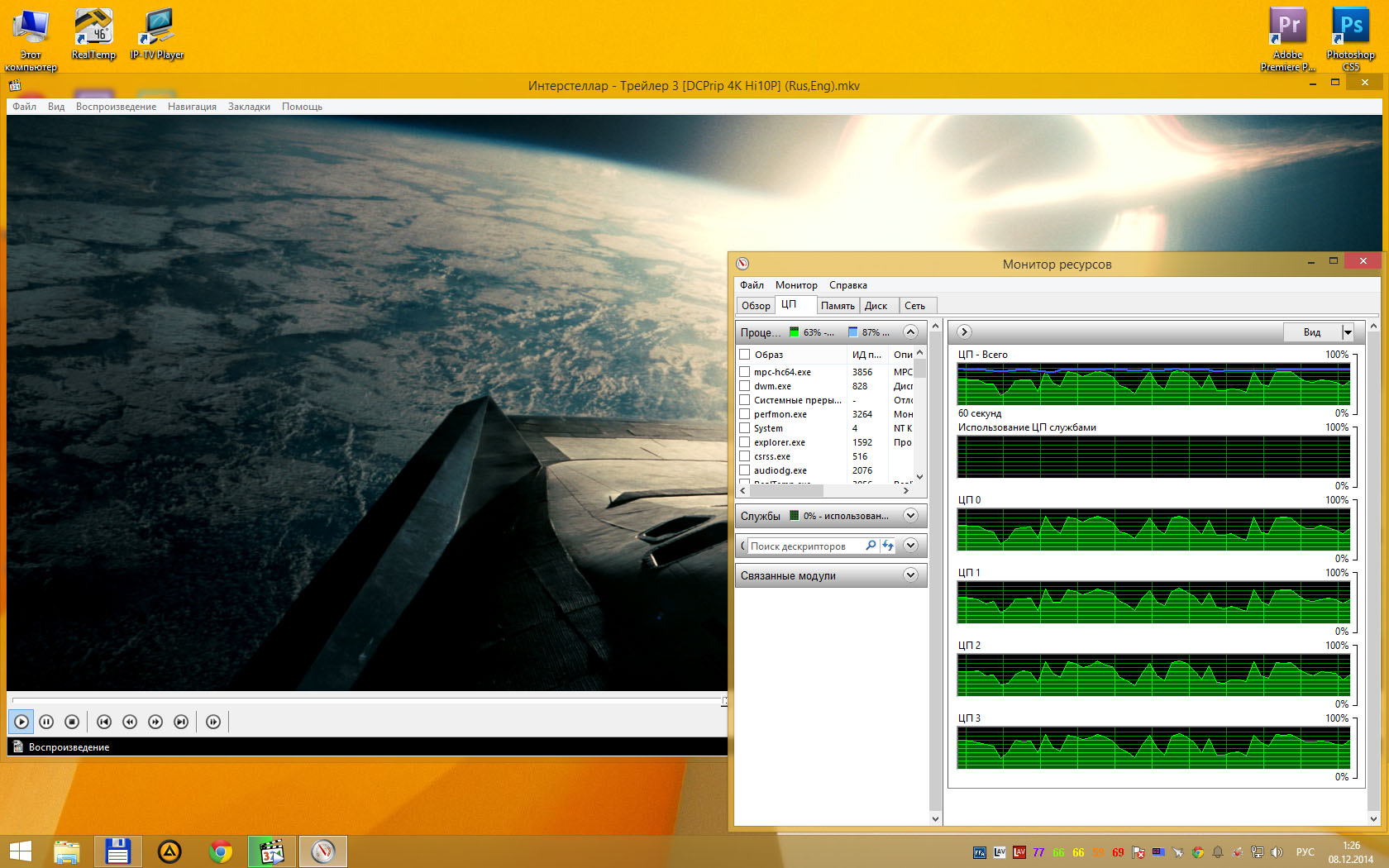Increase playback speed in MPC player

click(x=155, y=722)
